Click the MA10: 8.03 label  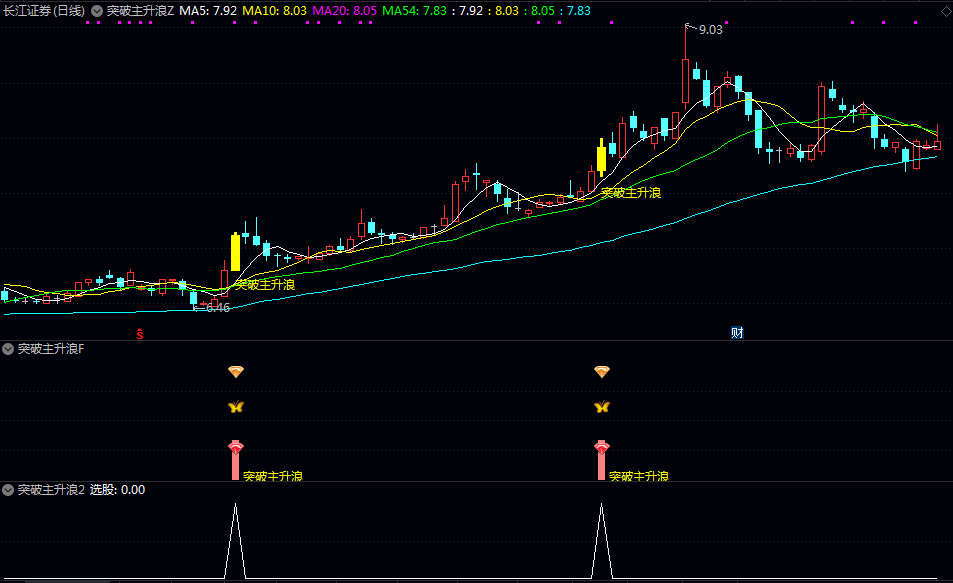click(274, 11)
